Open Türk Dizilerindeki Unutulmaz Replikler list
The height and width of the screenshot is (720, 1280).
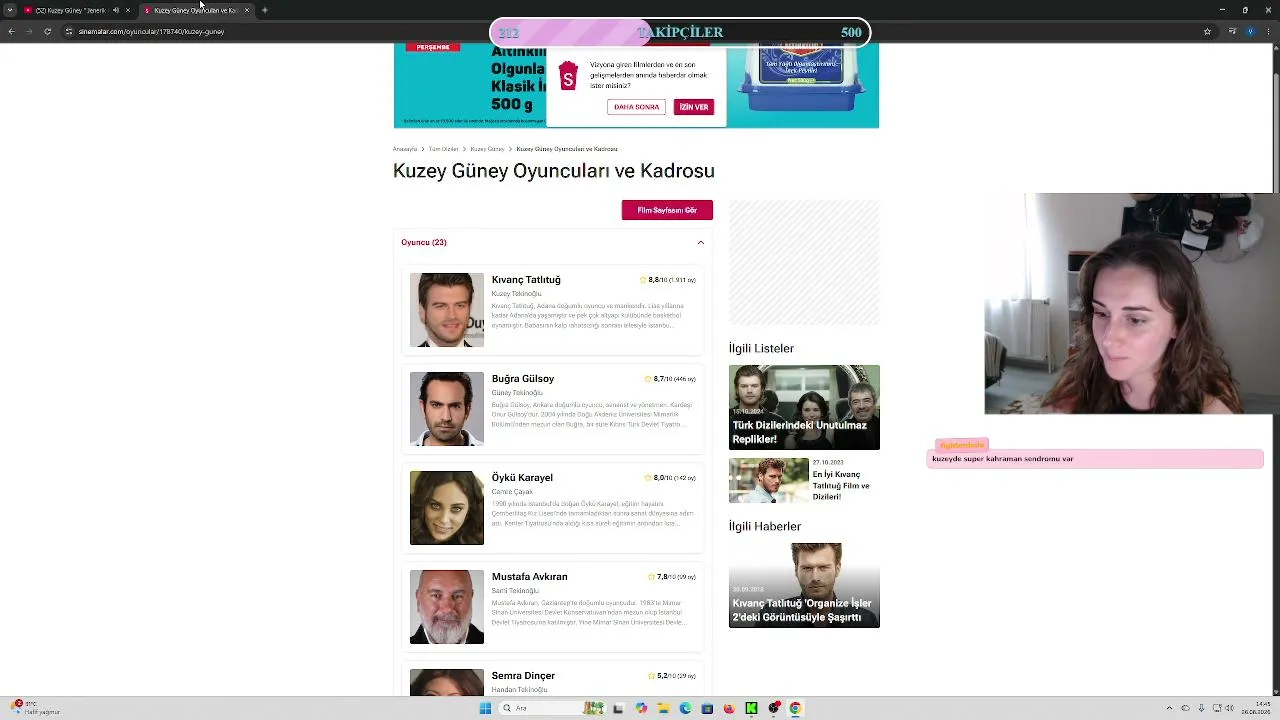[x=804, y=408]
